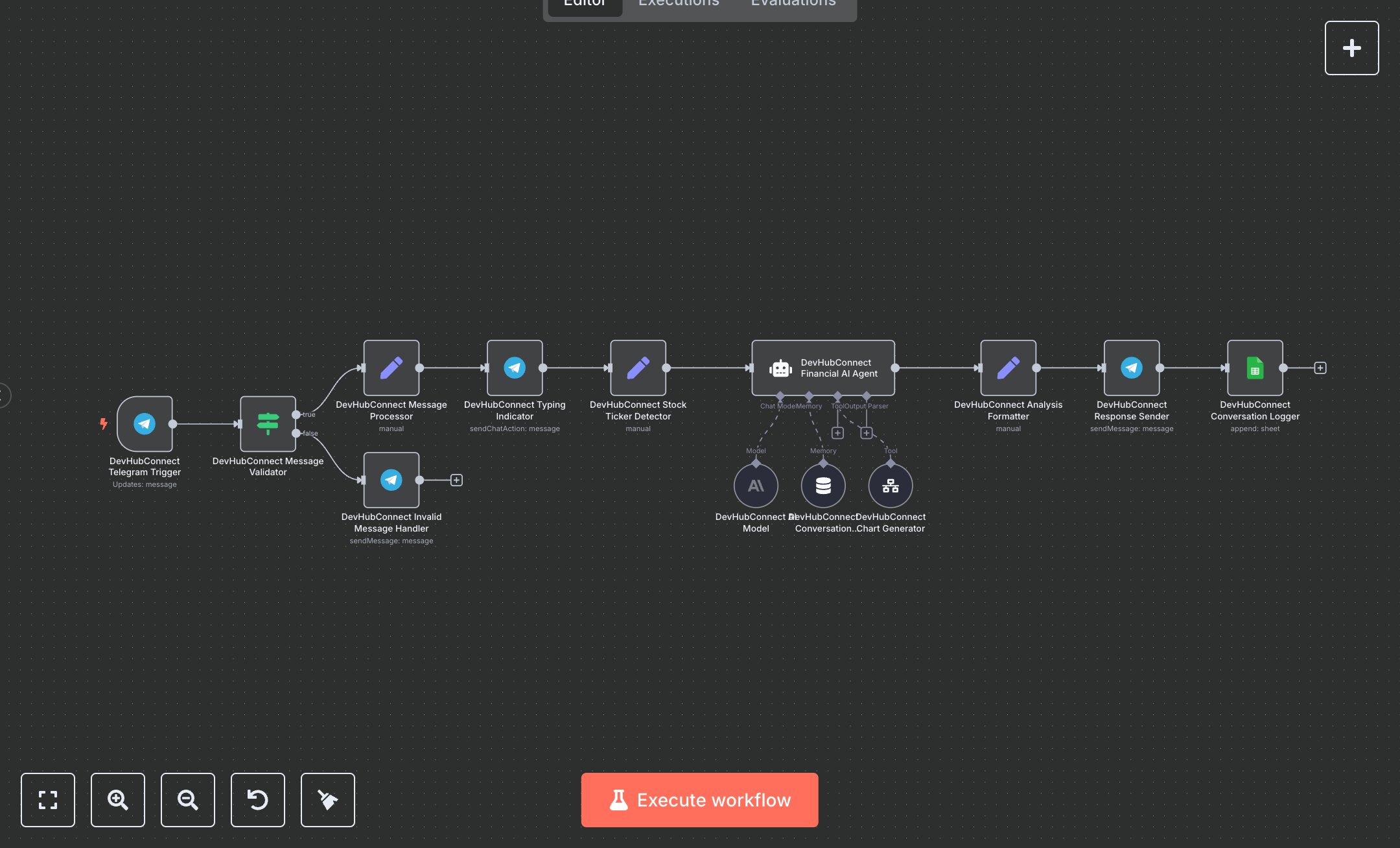Select the Conversation memory database sub-node

[x=823, y=486]
